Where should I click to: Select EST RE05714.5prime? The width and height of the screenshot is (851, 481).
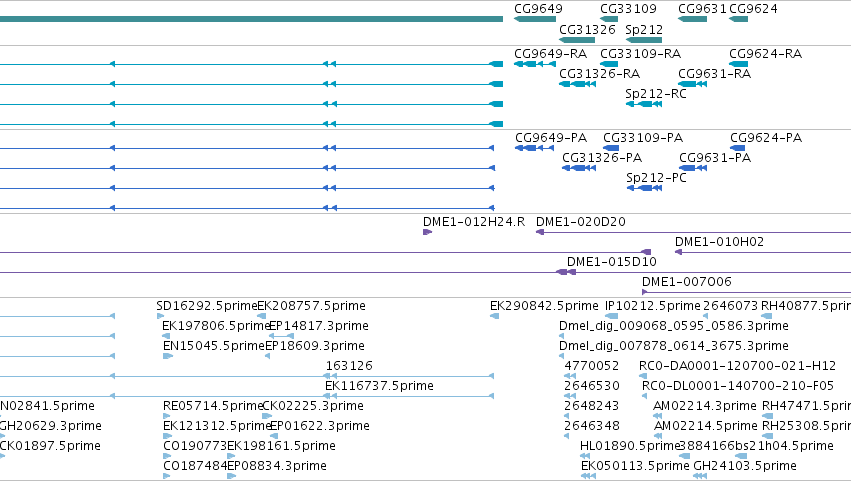point(213,406)
